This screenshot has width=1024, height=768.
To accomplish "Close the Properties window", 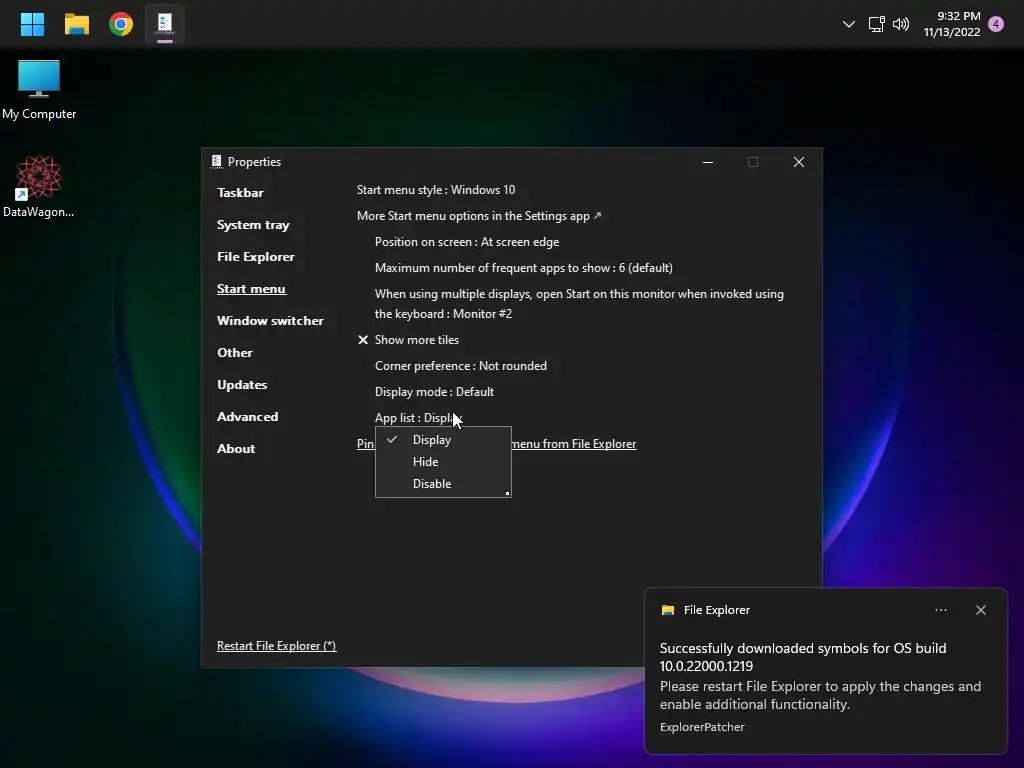I will tap(798, 162).
